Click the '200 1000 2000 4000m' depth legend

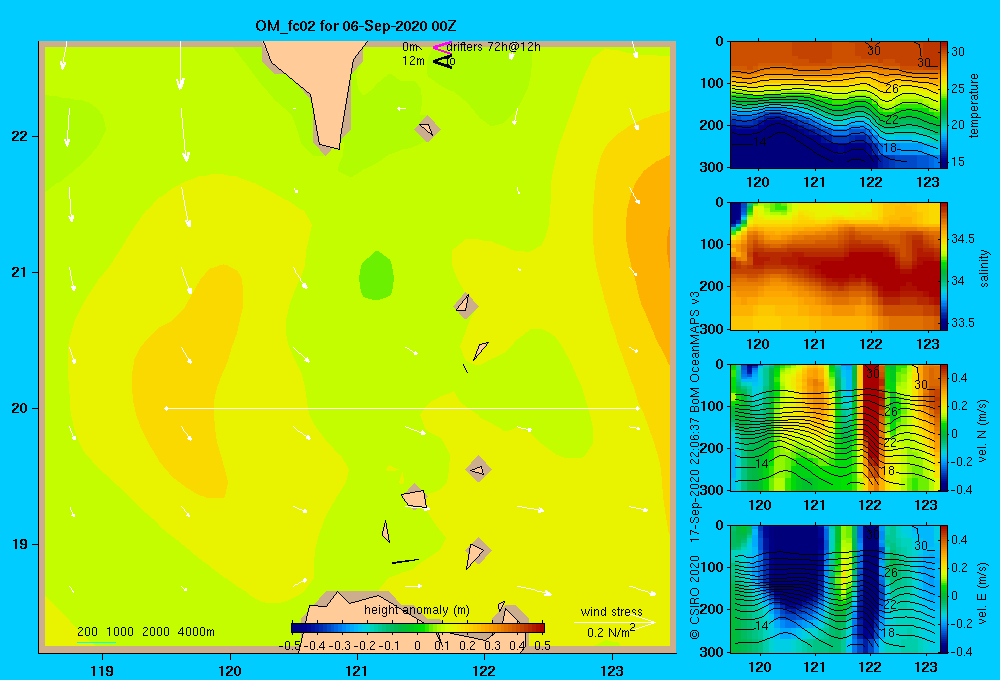click(145, 632)
